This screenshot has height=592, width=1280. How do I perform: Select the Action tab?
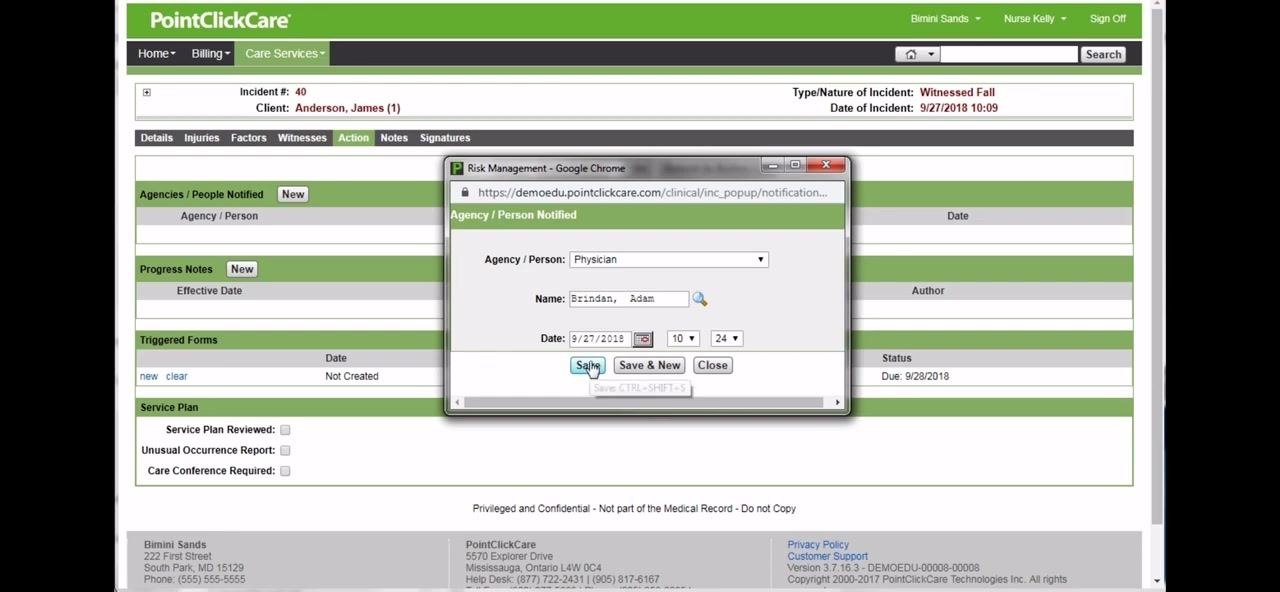point(353,138)
